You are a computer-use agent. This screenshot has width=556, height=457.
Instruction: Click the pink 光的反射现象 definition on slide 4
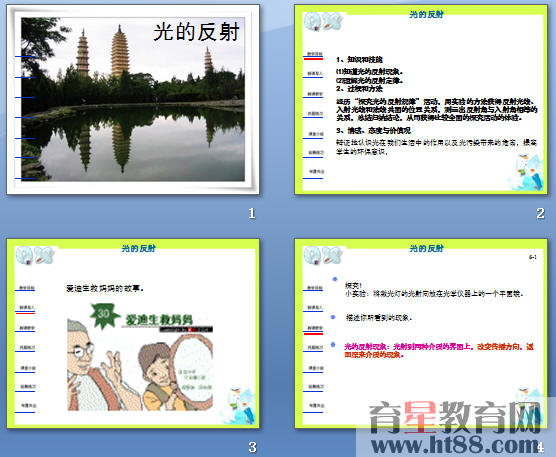click(439, 350)
